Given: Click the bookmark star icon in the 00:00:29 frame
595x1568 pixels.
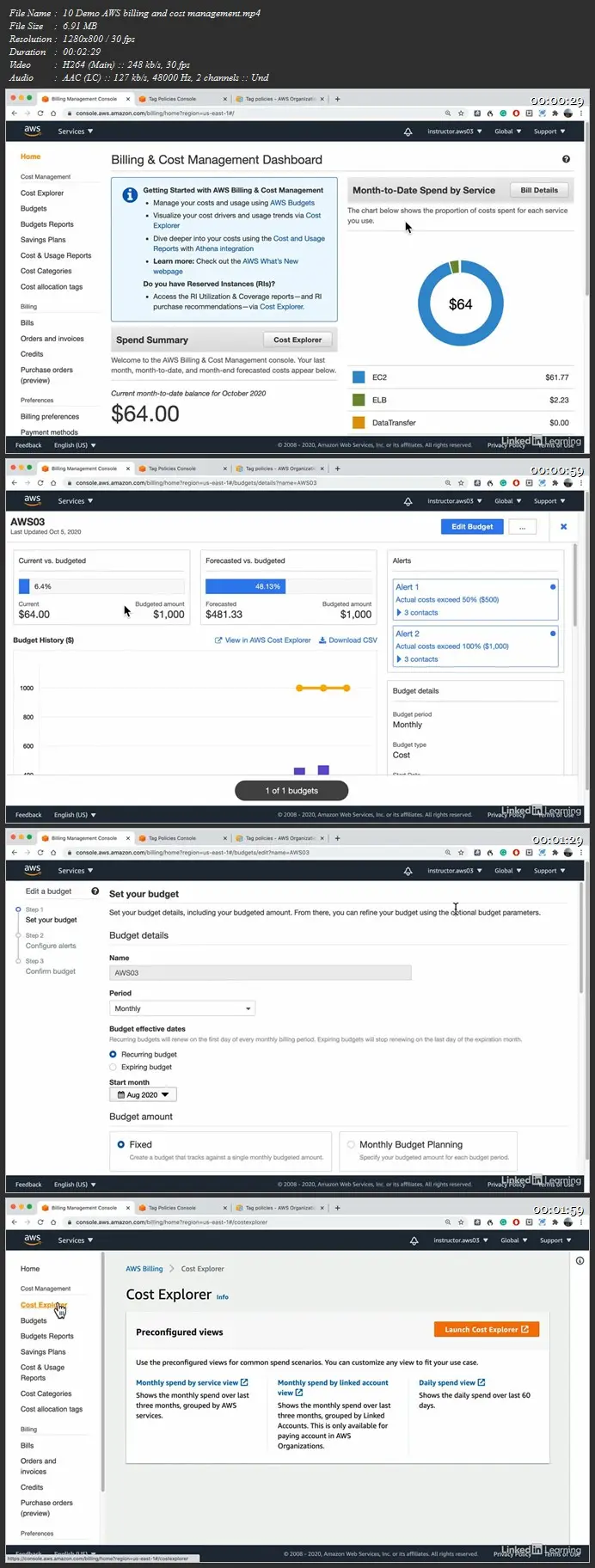Looking at the screenshot, I should click(461, 113).
